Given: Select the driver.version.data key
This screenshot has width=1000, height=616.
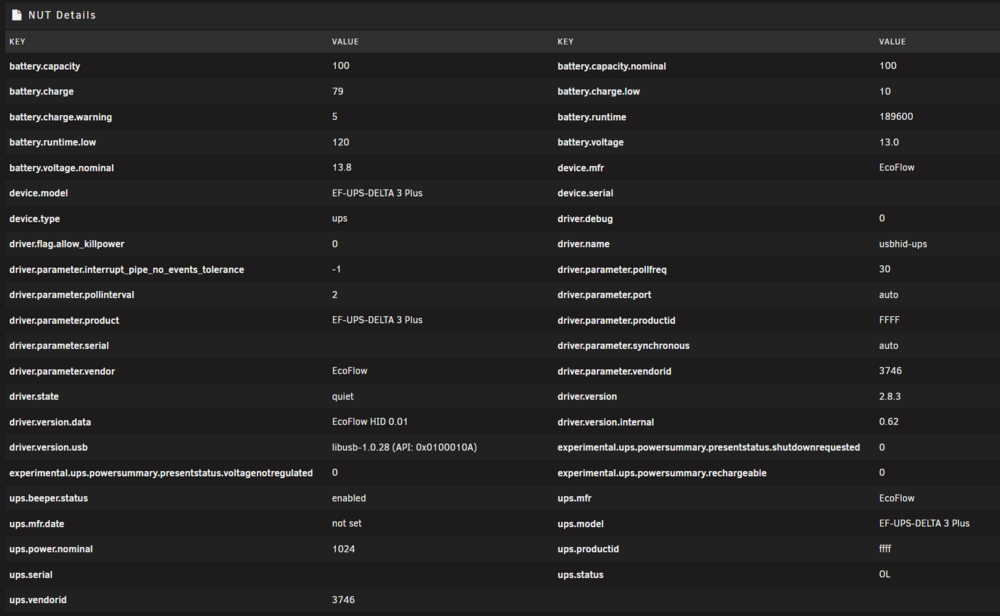Looking at the screenshot, I should tap(50, 422).
